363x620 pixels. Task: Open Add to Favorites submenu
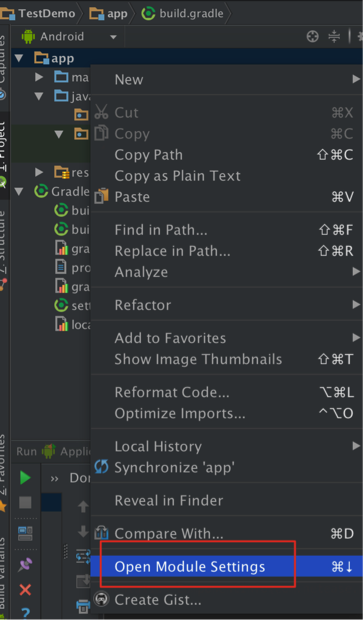[227, 338]
